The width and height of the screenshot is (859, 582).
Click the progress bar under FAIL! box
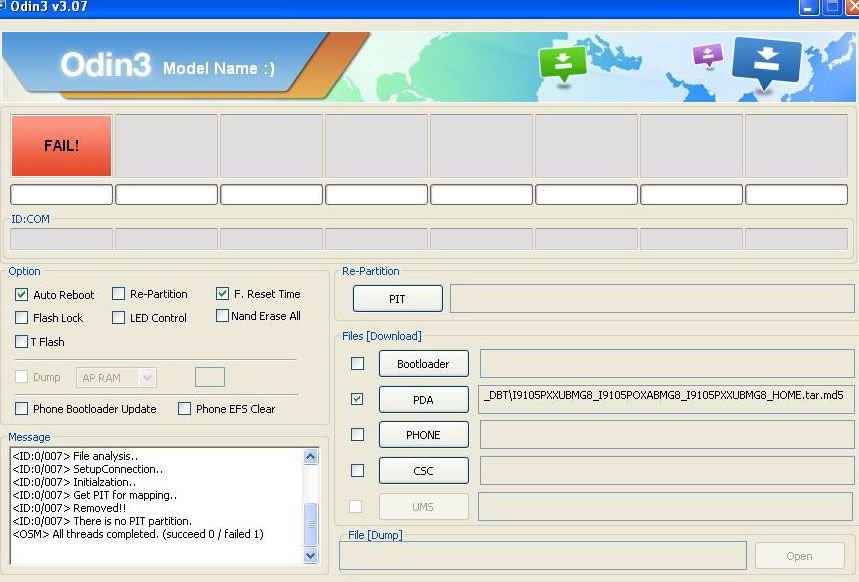click(x=61, y=195)
